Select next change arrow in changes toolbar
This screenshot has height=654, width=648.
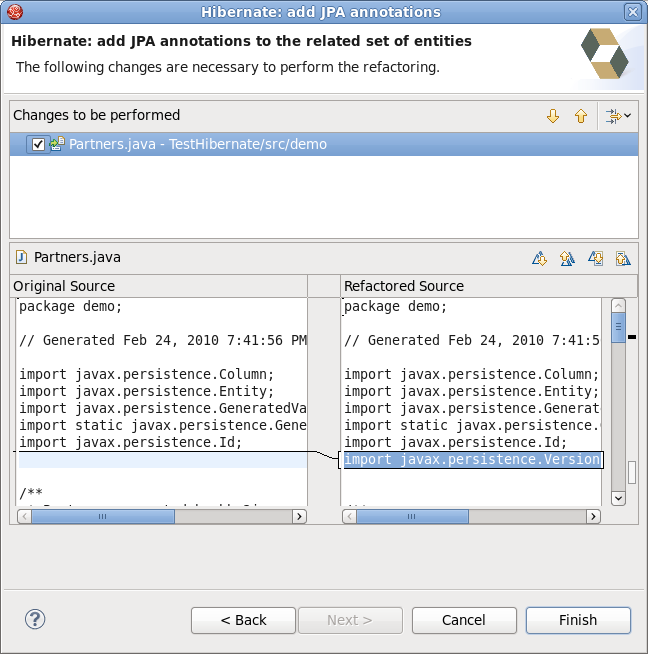pos(553,116)
